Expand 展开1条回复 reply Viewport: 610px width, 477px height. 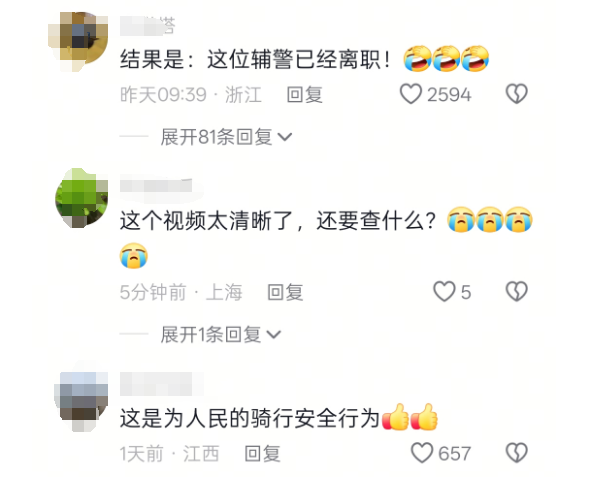pos(221,335)
